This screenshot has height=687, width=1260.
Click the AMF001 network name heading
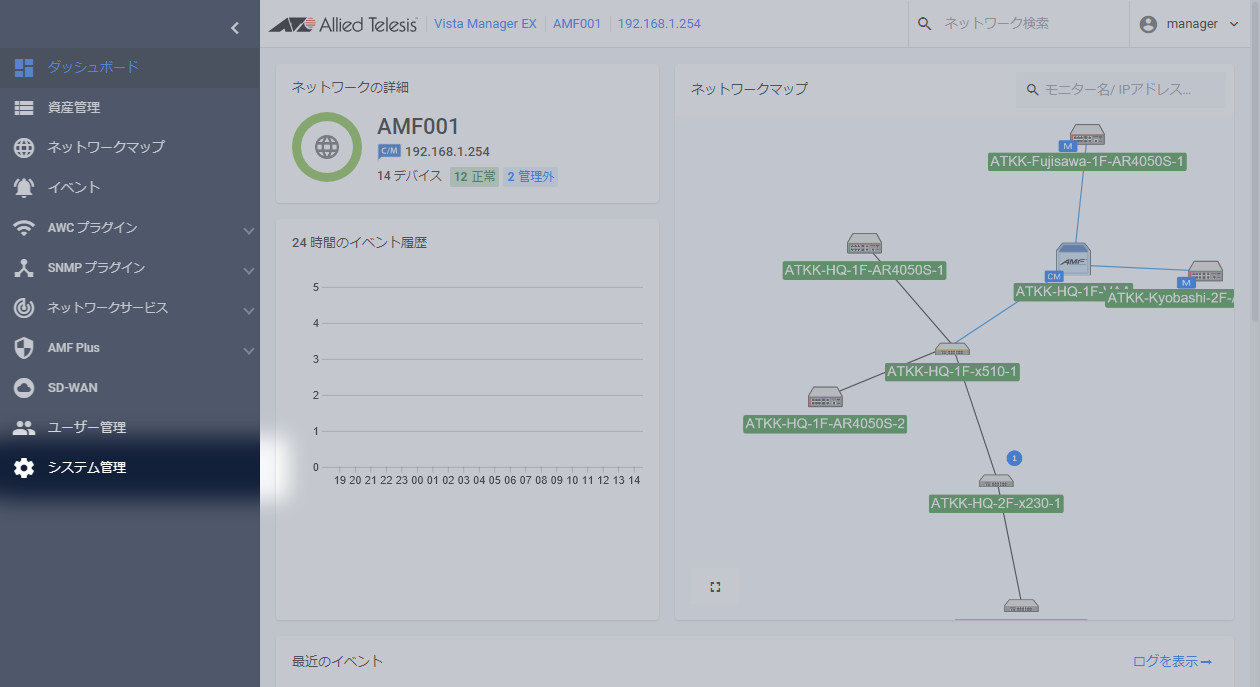click(x=418, y=127)
